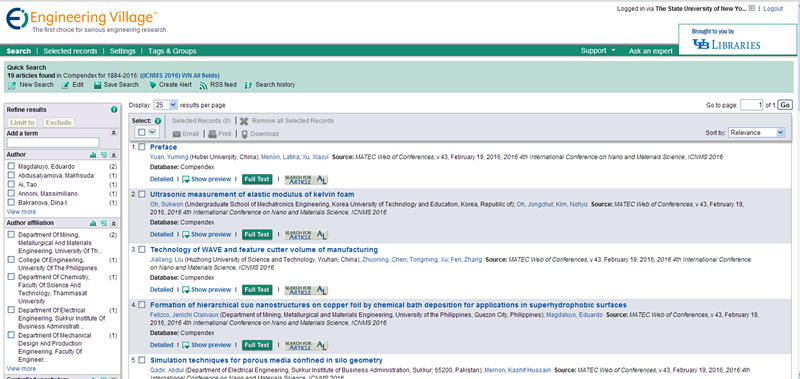Toggle the select-all records checkbox
The height and width of the screenshot is (379, 800).
tap(141, 132)
